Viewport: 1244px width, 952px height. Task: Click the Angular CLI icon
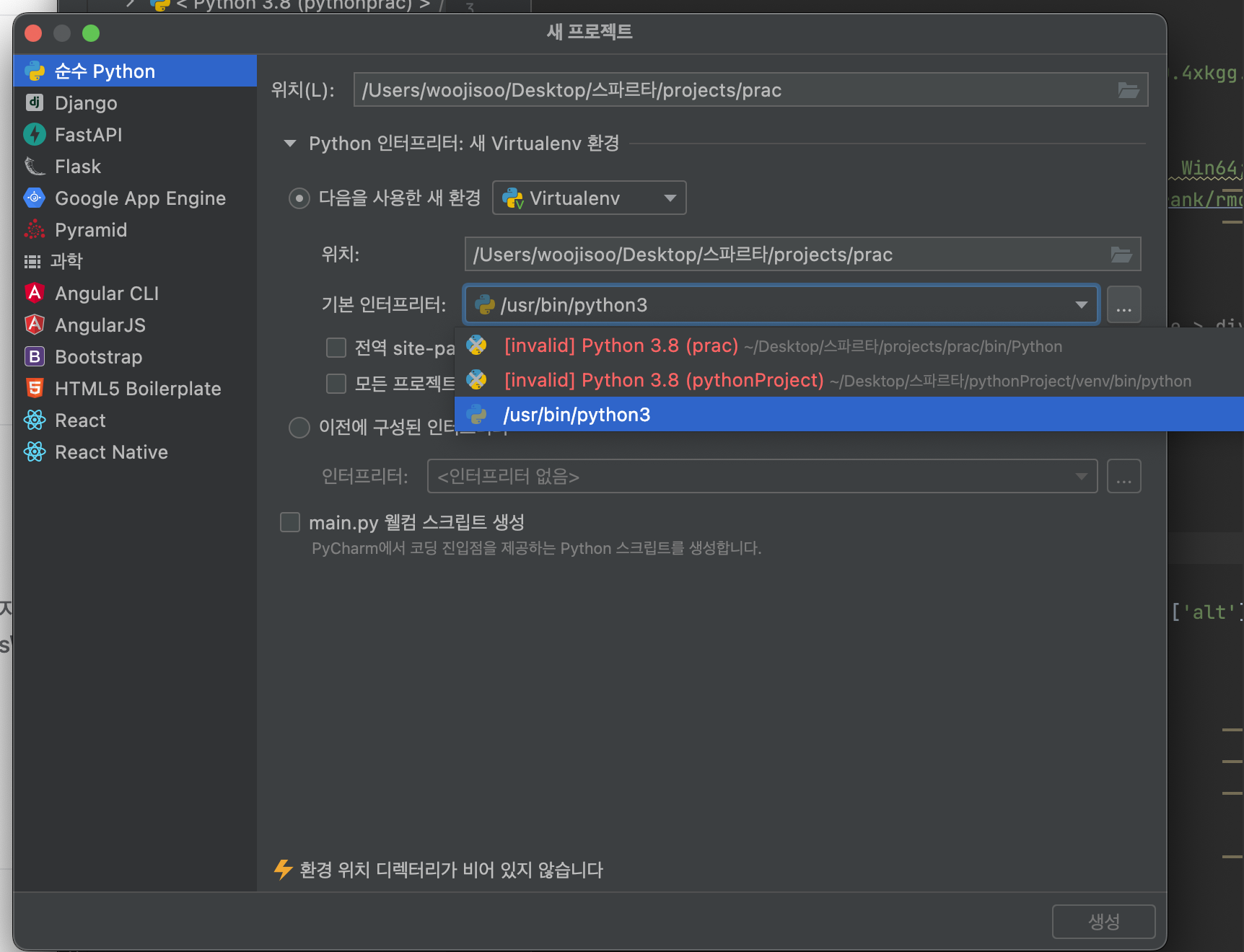pyautogui.click(x=35, y=293)
